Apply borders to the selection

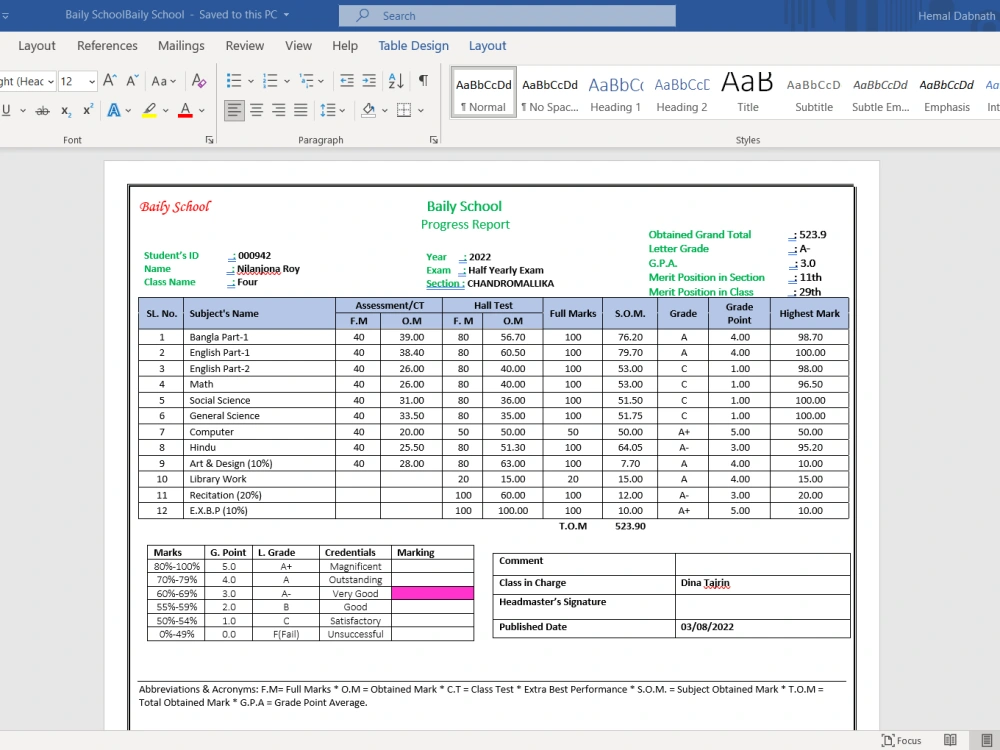404,110
